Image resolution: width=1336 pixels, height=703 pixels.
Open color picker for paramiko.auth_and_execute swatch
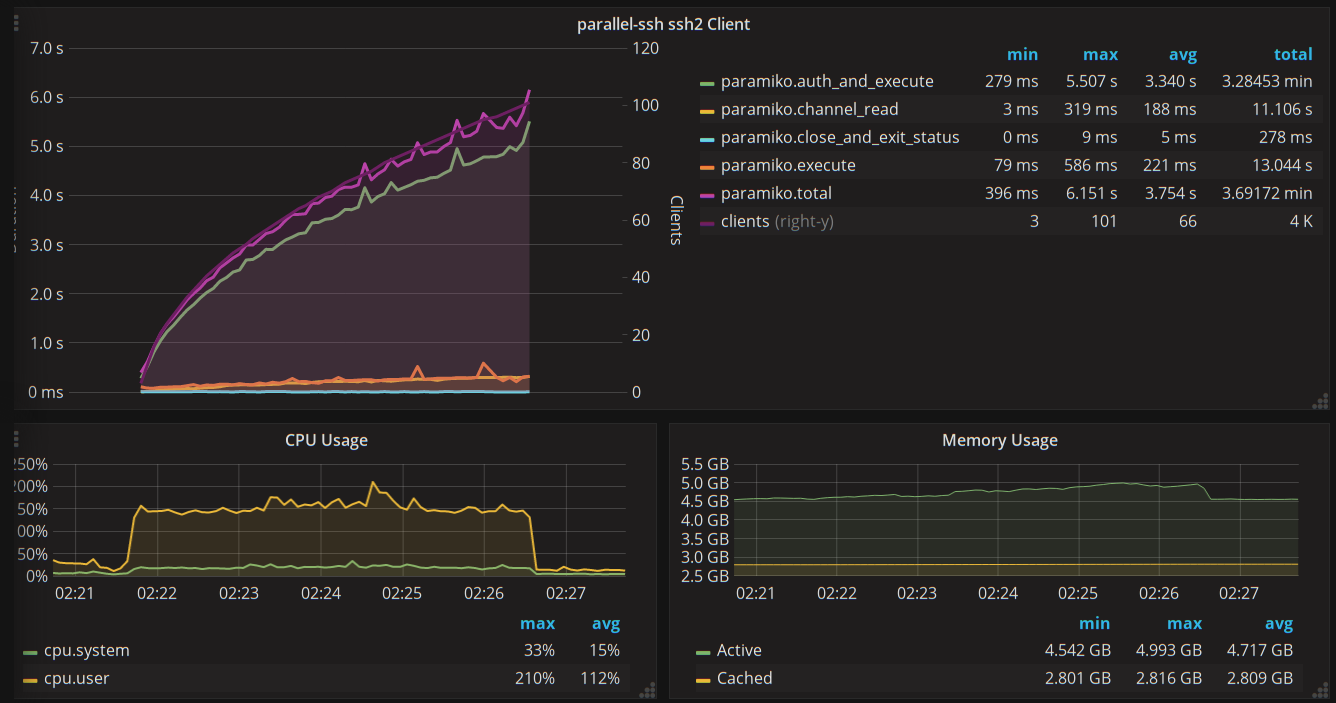707,82
